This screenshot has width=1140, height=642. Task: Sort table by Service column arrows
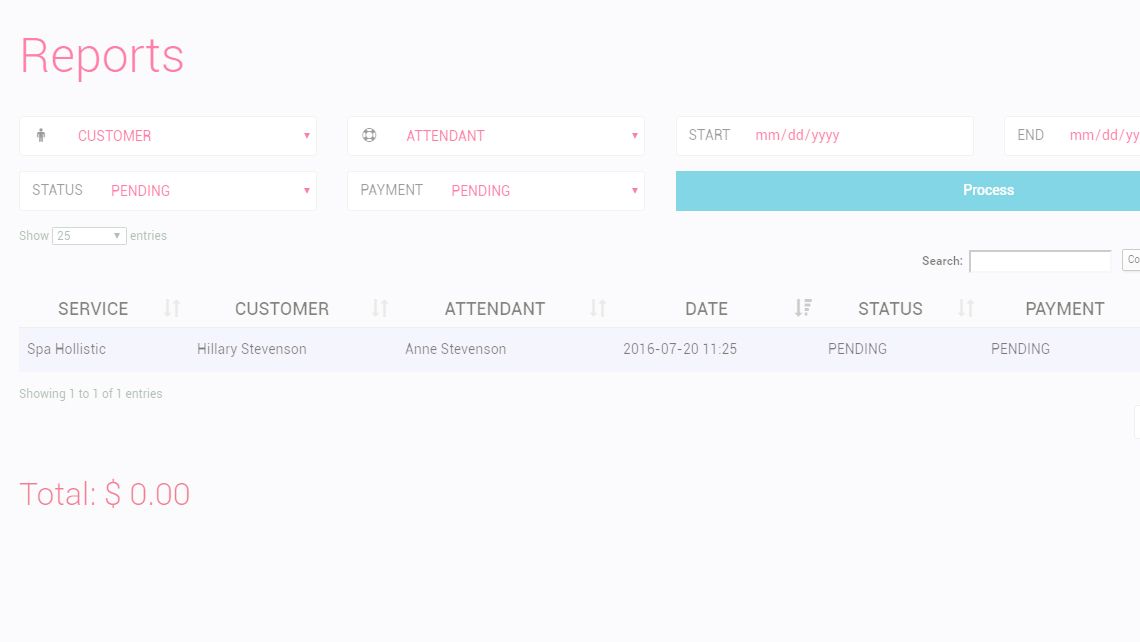pyautogui.click(x=172, y=308)
